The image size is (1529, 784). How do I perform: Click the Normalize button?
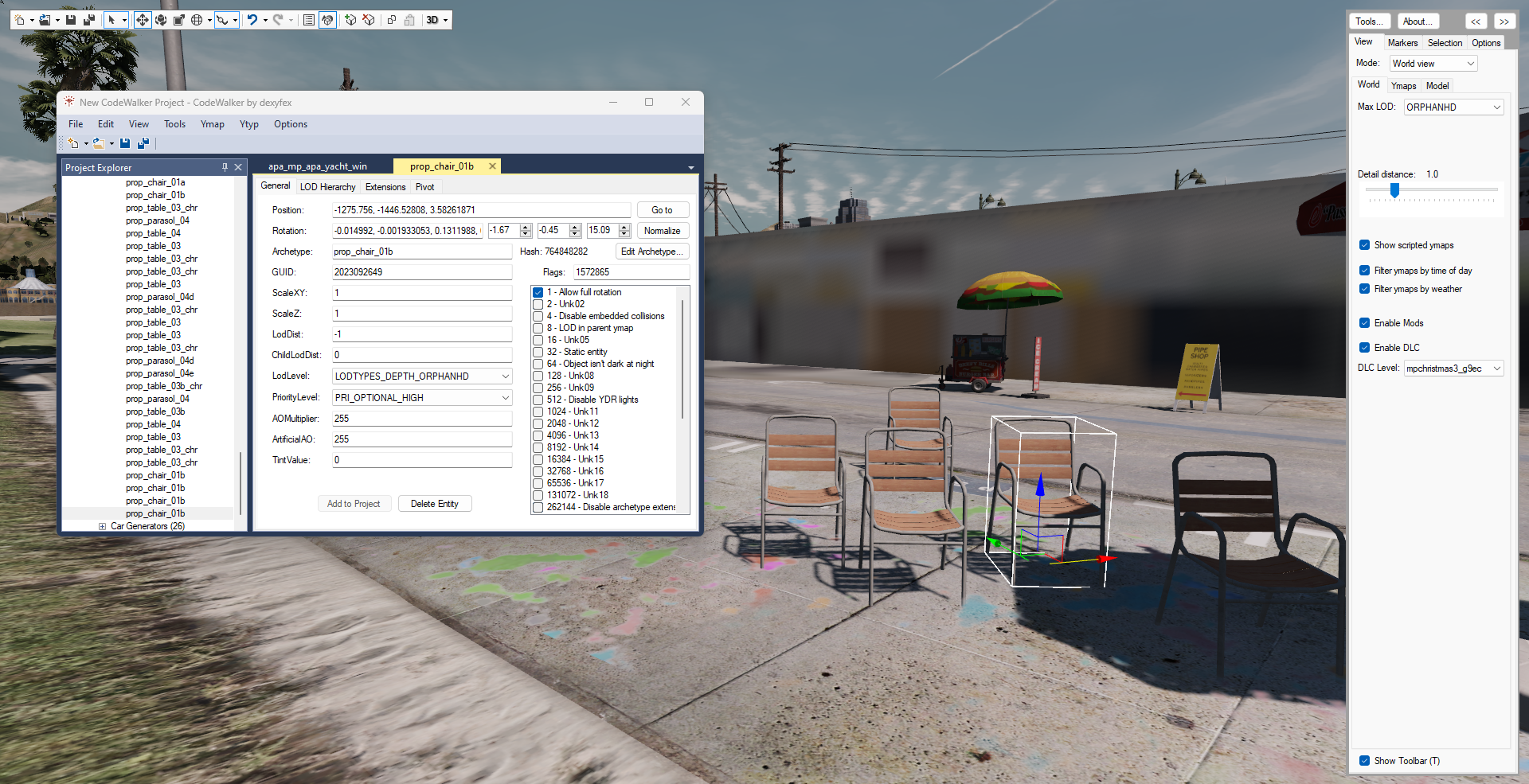point(662,231)
